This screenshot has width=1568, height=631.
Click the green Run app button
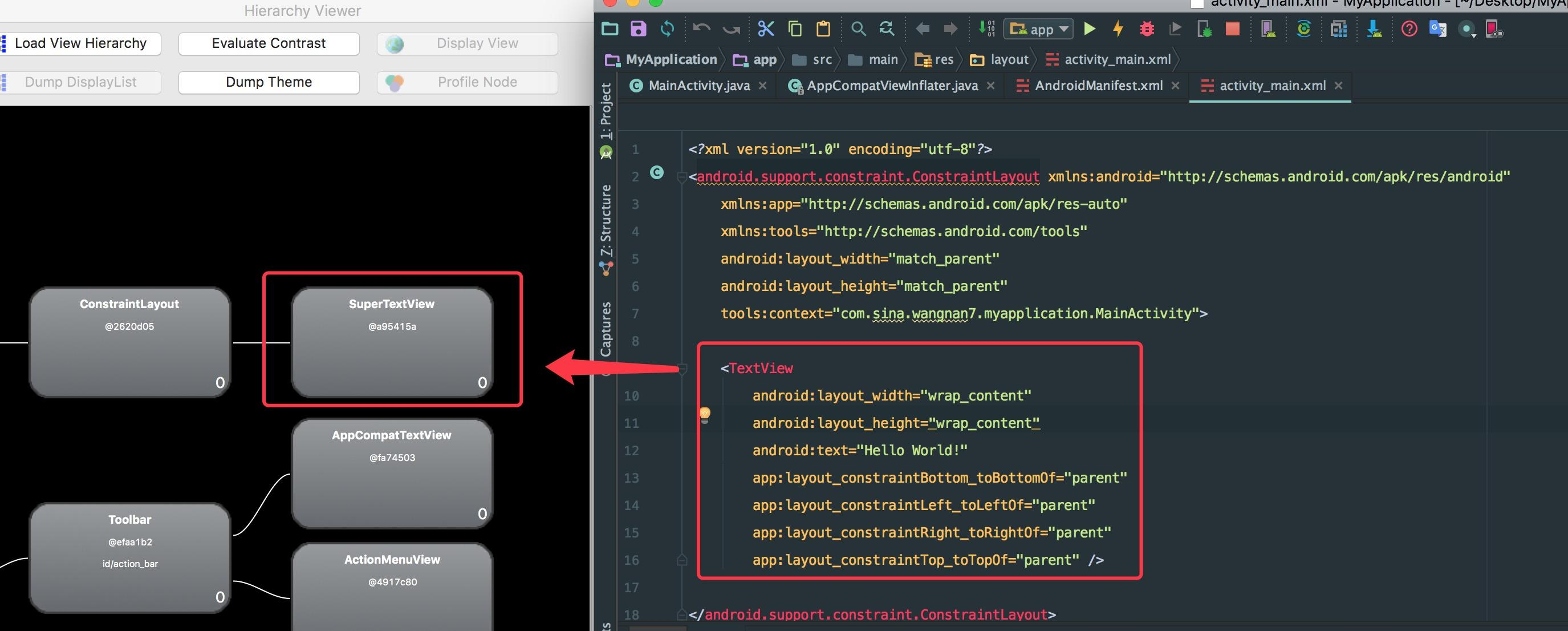(x=1090, y=29)
